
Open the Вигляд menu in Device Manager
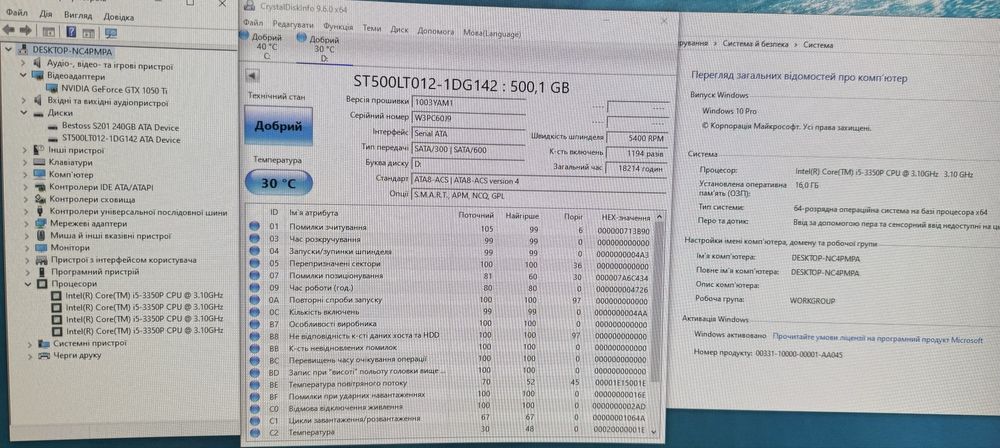[x=78, y=15]
